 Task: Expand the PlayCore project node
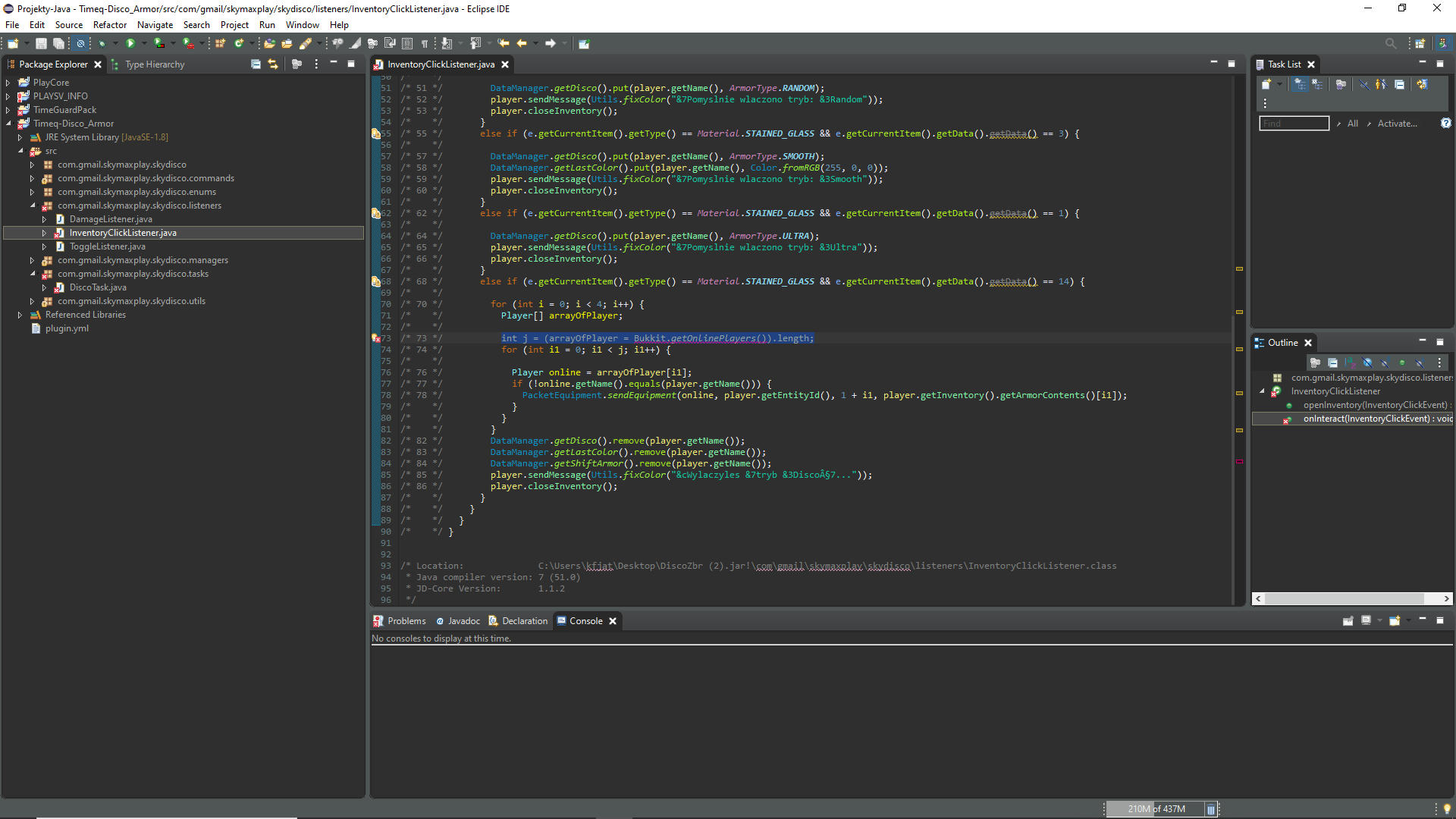pyautogui.click(x=8, y=83)
